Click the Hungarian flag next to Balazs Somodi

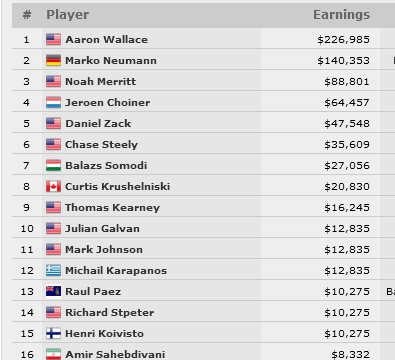pyautogui.click(x=53, y=165)
